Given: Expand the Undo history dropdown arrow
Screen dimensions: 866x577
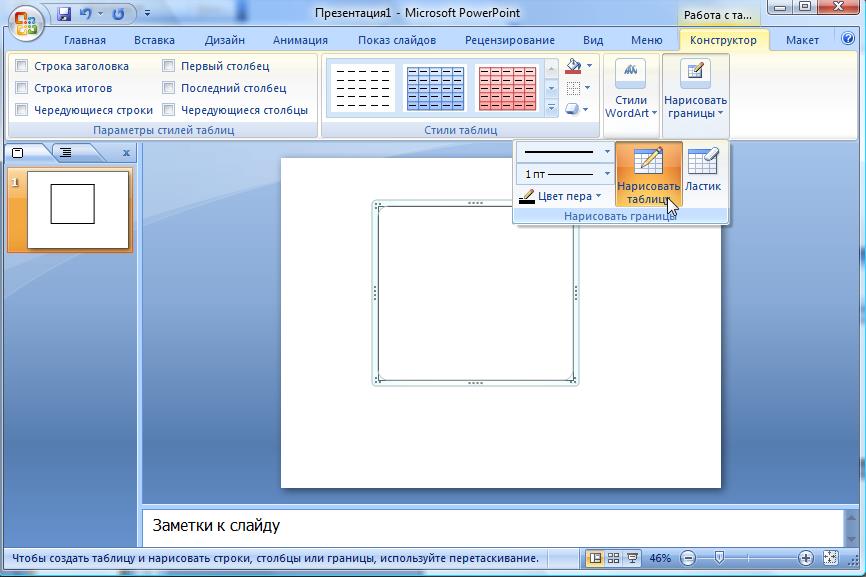Looking at the screenshot, I should pos(101,14).
